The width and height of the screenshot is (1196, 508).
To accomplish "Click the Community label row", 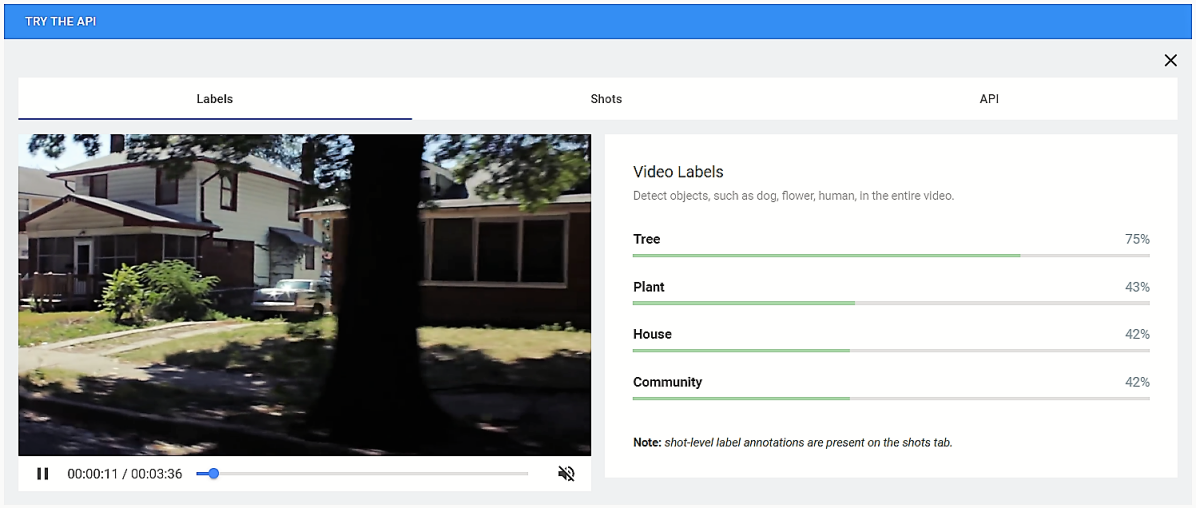I will click(x=891, y=387).
